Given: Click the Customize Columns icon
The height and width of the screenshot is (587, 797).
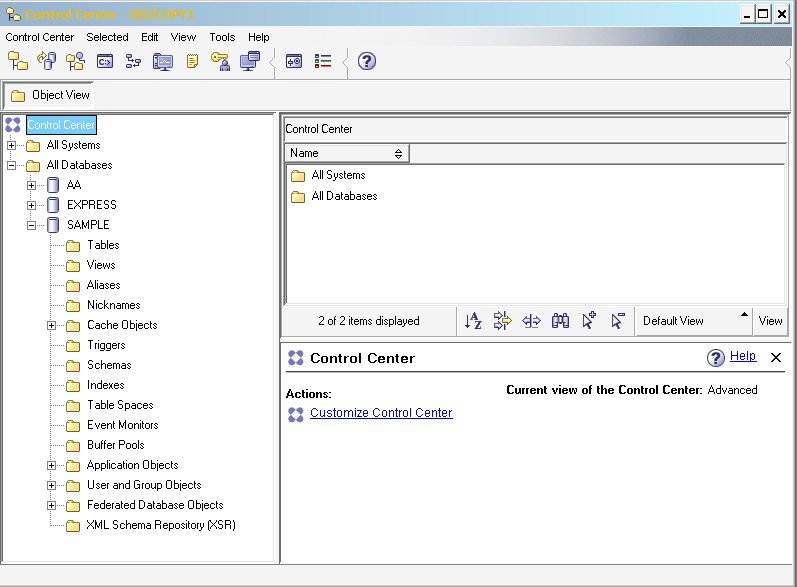Looking at the screenshot, I should [x=531, y=321].
